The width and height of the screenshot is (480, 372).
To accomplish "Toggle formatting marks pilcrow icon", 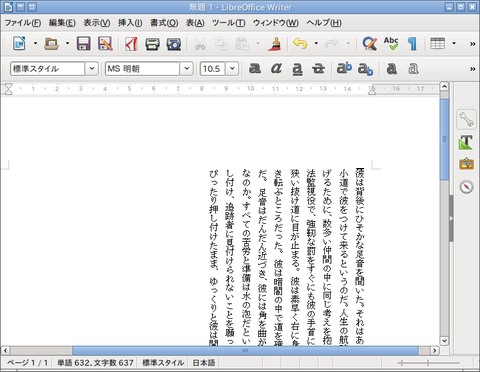I will coord(412,43).
